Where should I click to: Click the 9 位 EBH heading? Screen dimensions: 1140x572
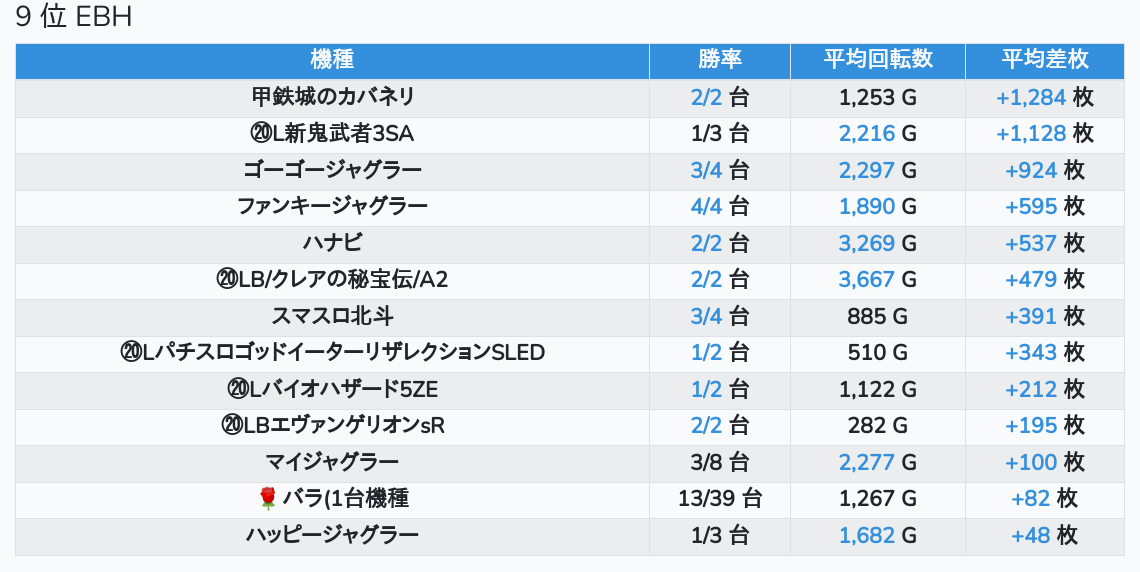(74, 17)
